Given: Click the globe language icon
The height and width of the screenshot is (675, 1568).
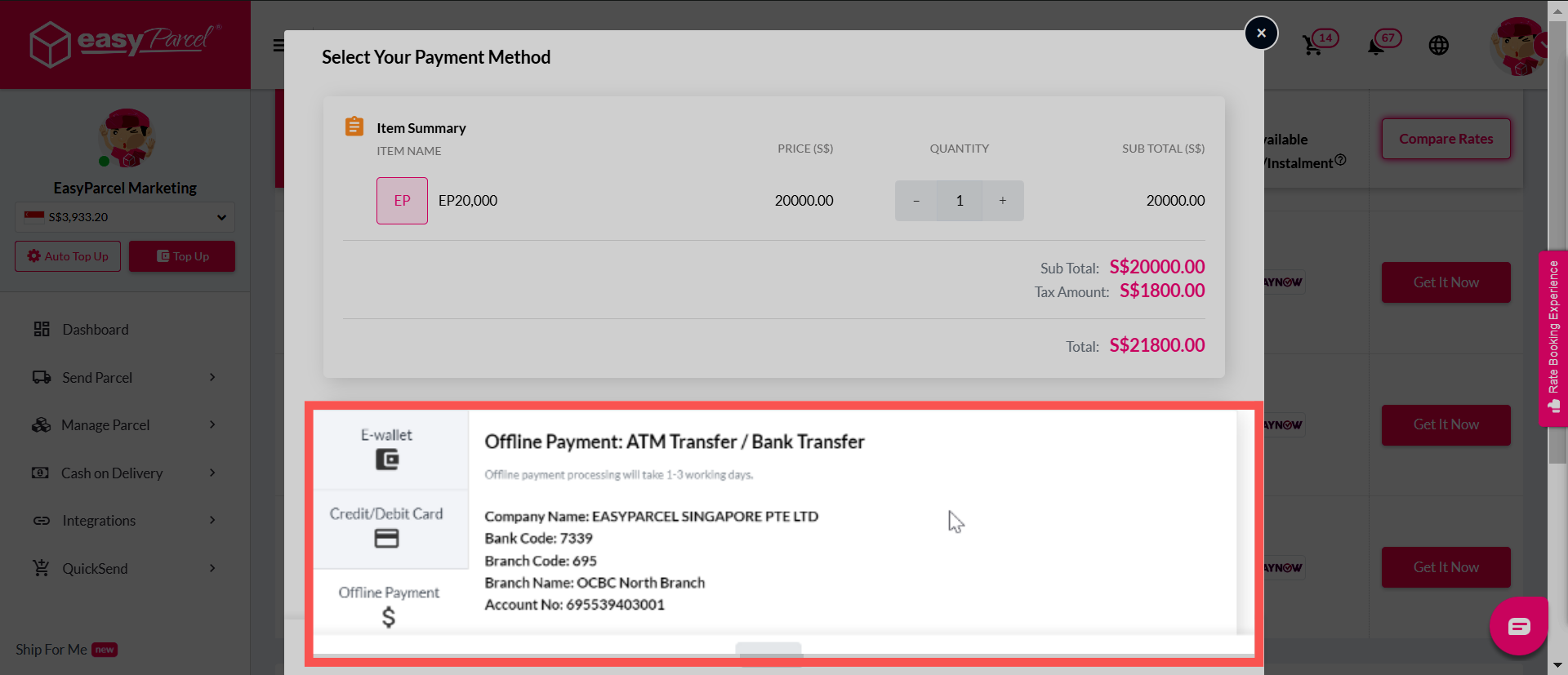Looking at the screenshot, I should [x=1438, y=46].
